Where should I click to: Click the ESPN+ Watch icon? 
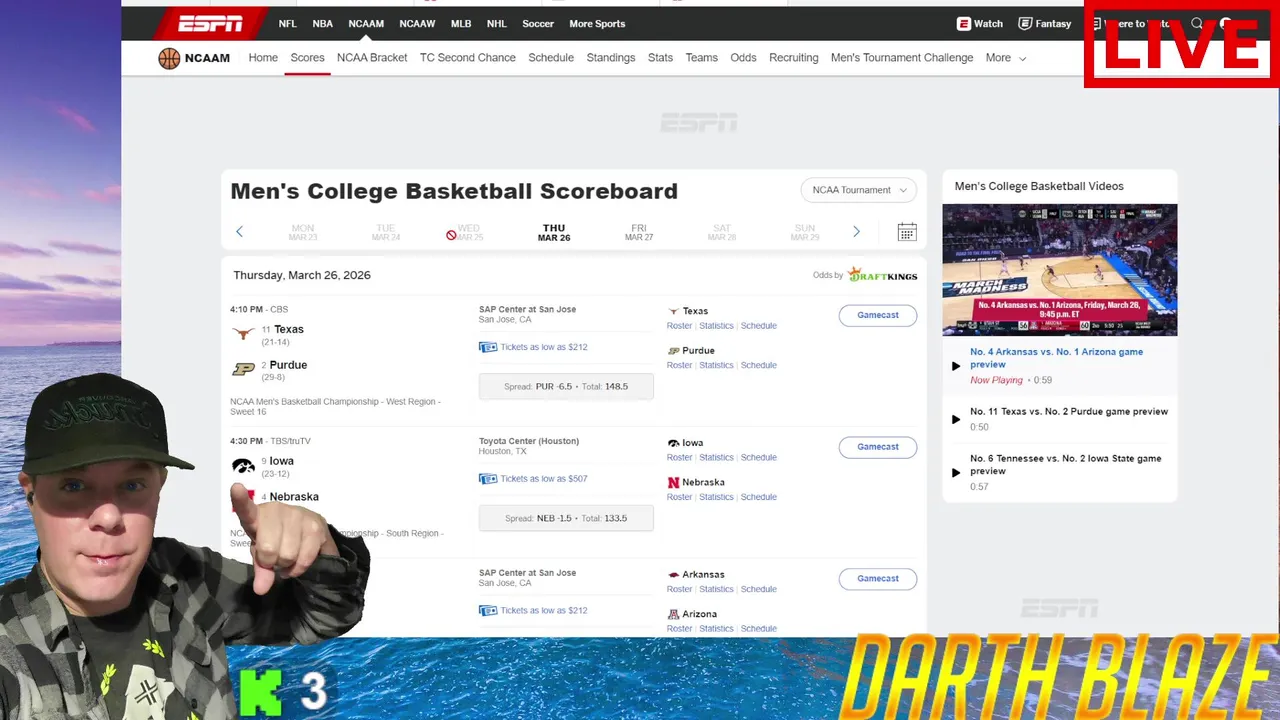(x=963, y=24)
